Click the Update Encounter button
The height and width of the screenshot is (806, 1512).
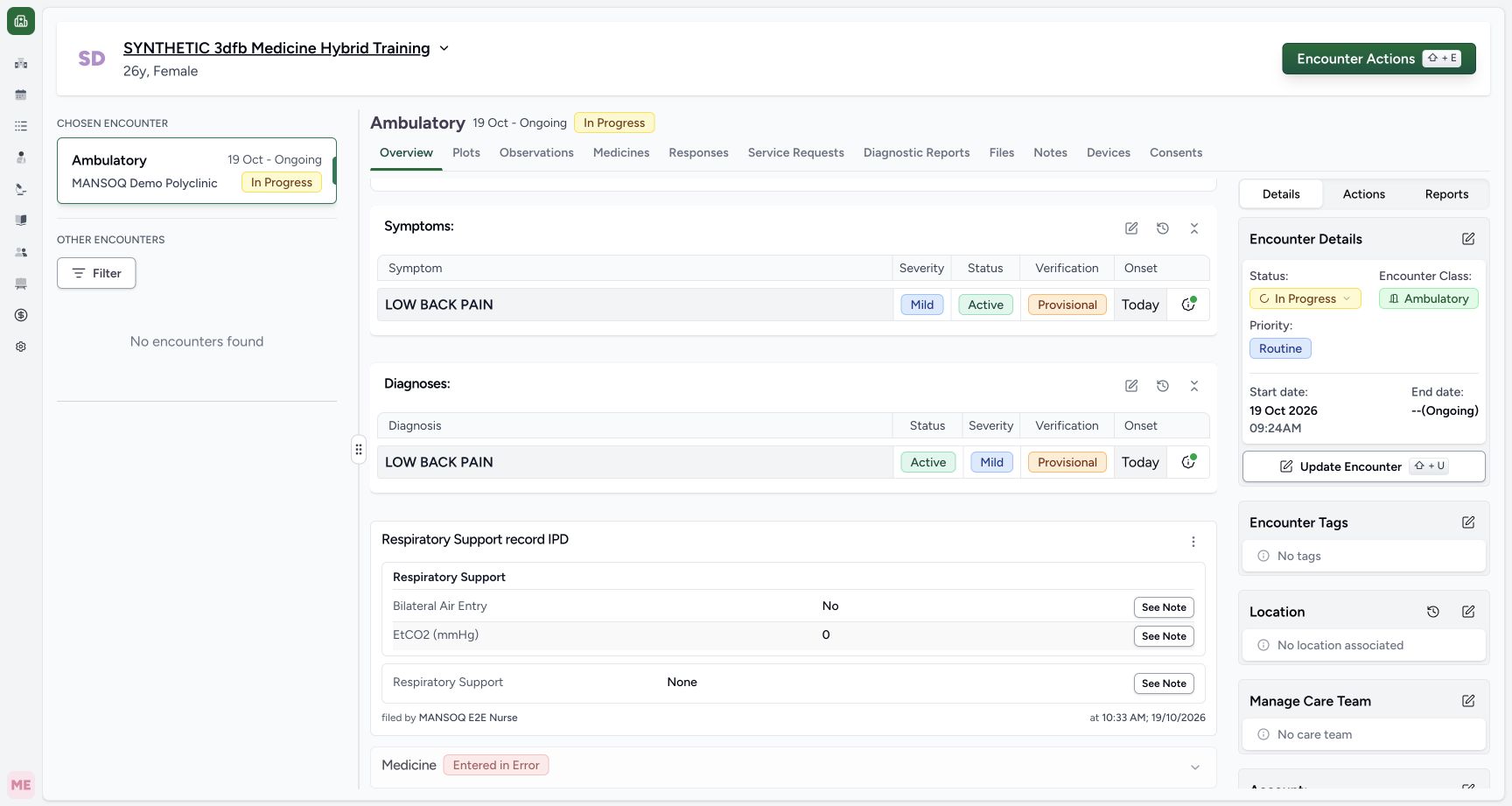tap(1363, 466)
